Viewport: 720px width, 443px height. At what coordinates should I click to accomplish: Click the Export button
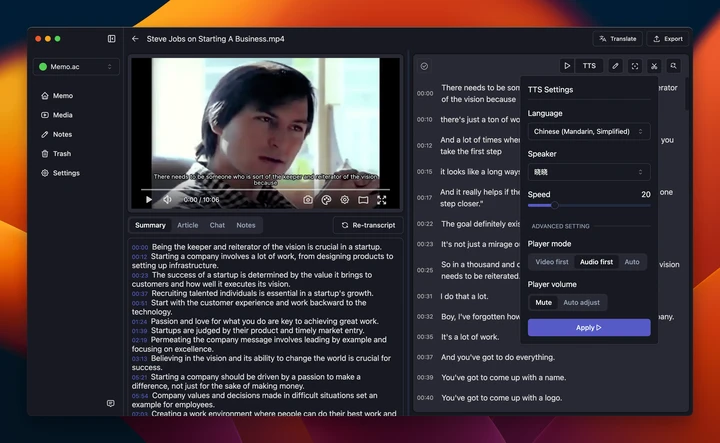point(668,39)
